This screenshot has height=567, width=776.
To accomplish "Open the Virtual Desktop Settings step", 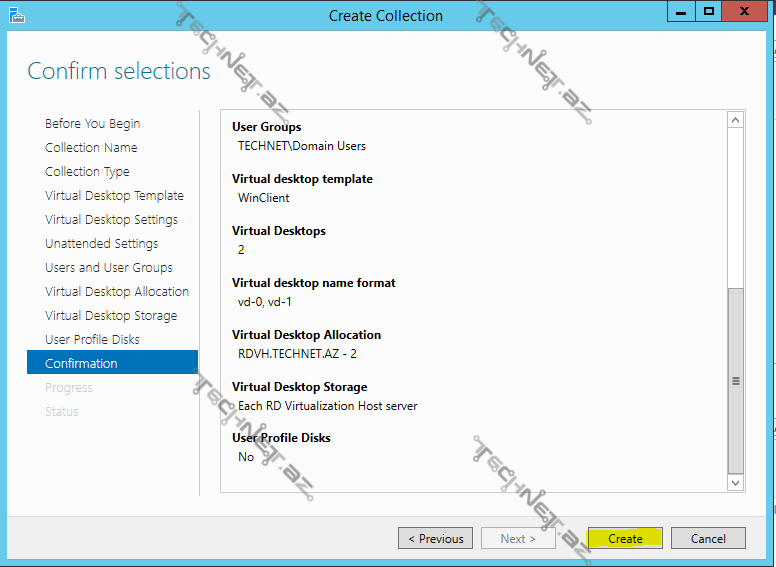I will 111,220.
